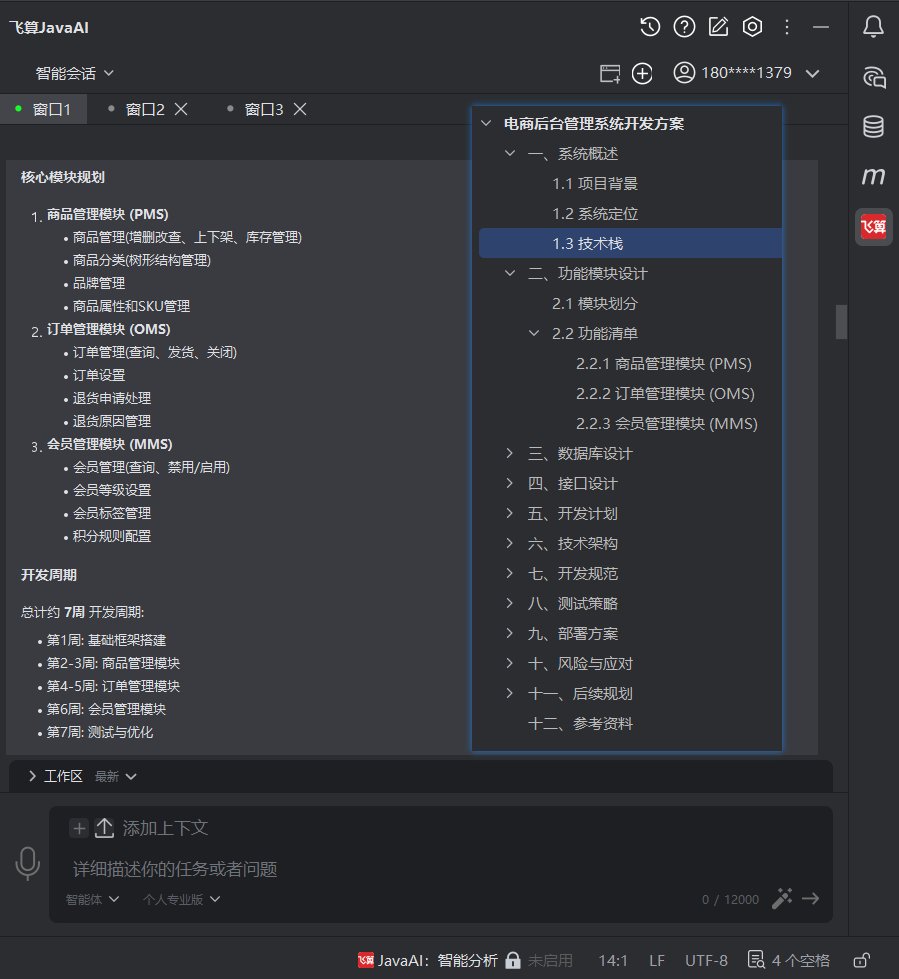The width and height of the screenshot is (899, 979).
Task: Click the user avatar icon
Action: (x=684, y=72)
